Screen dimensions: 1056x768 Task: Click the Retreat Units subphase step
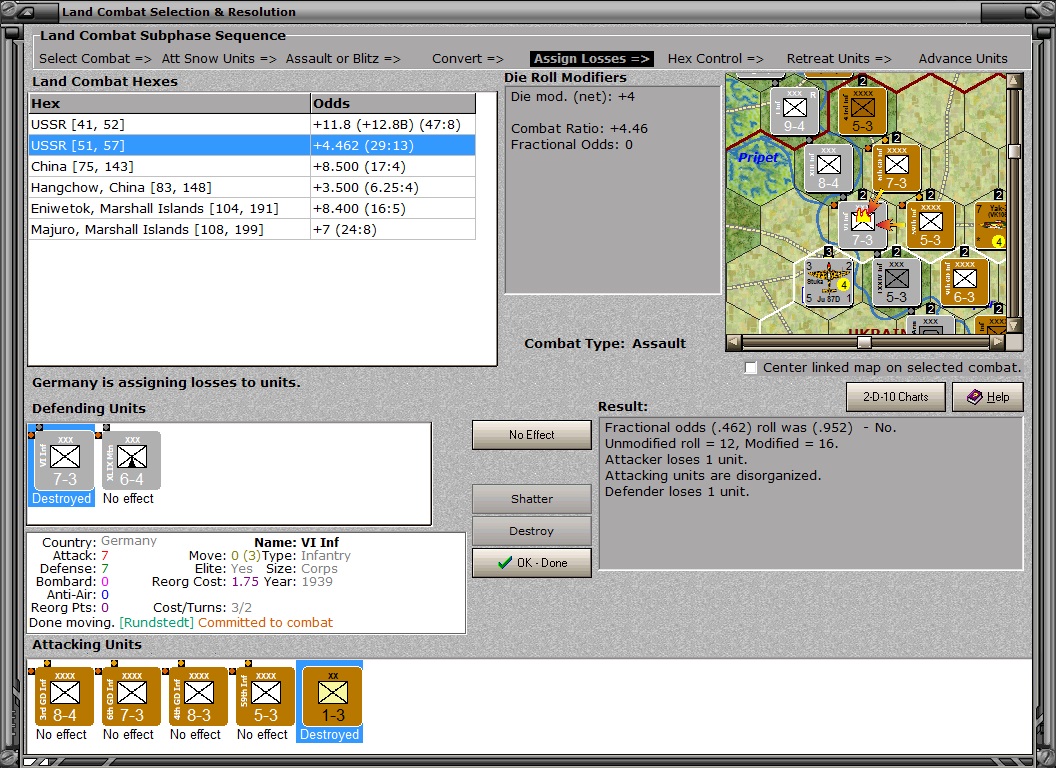(x=839, y=59)
